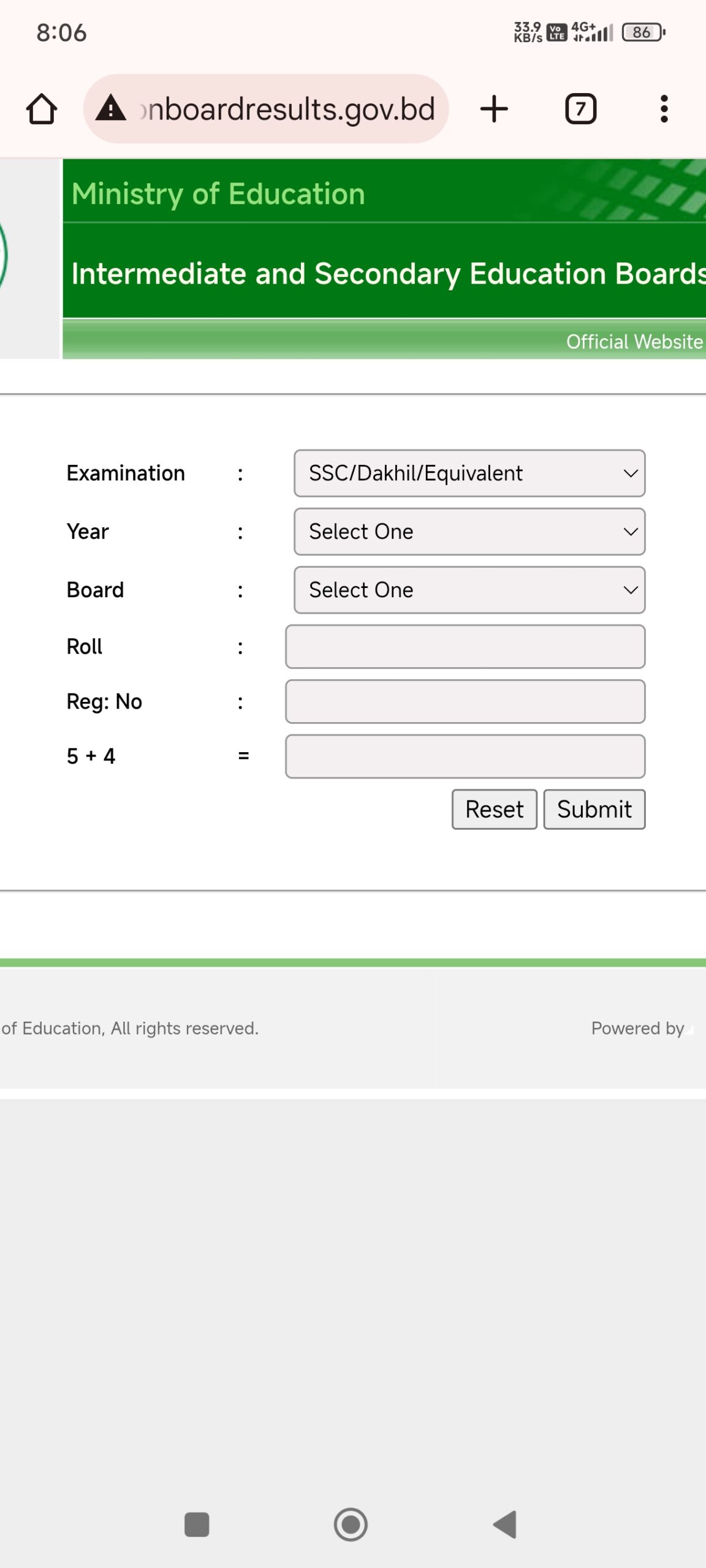The image size is (706, 1568).
Task: Select the 5 + 4 answer field
Action: coord(465,756)
